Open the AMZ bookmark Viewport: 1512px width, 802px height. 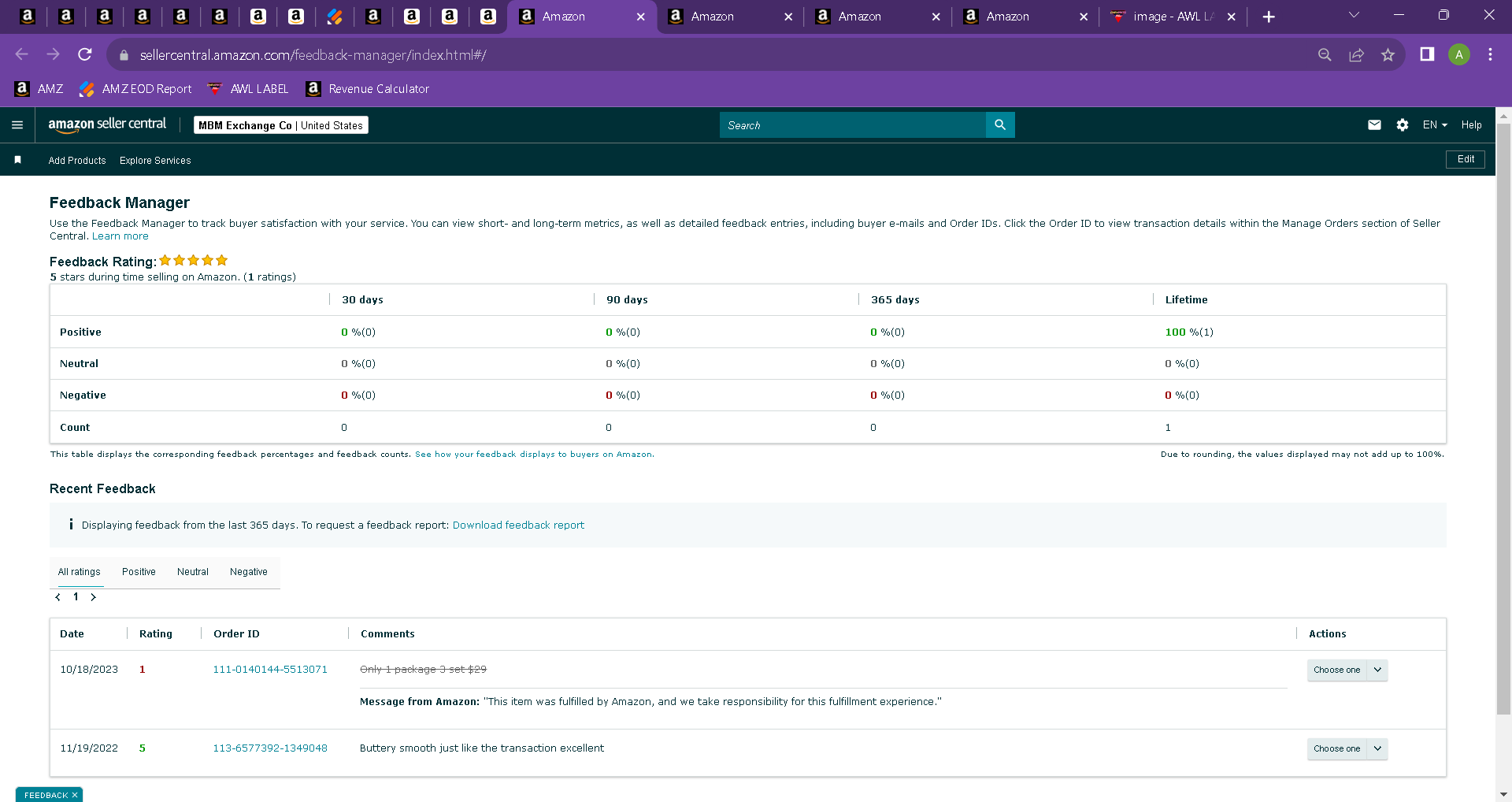point(39,89)
